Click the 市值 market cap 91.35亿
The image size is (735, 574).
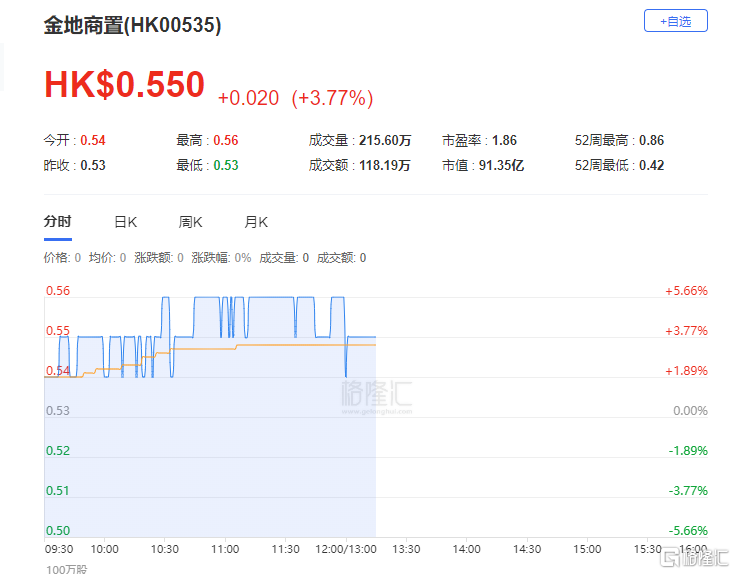click(x=502, y=165)
